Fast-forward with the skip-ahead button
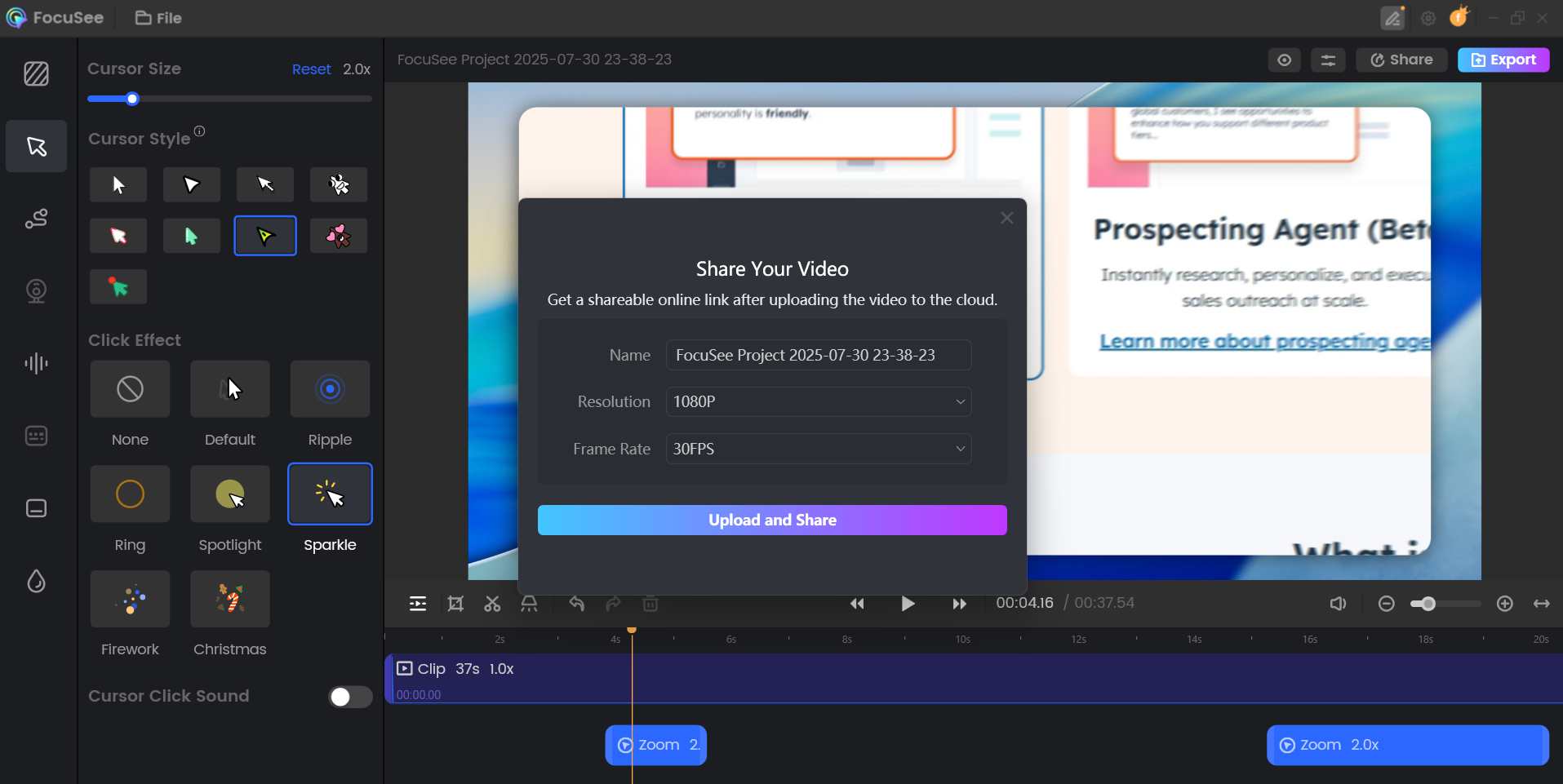Image resolution: width=1563 pixels, height=784 pixels. (x=960, y=604)
